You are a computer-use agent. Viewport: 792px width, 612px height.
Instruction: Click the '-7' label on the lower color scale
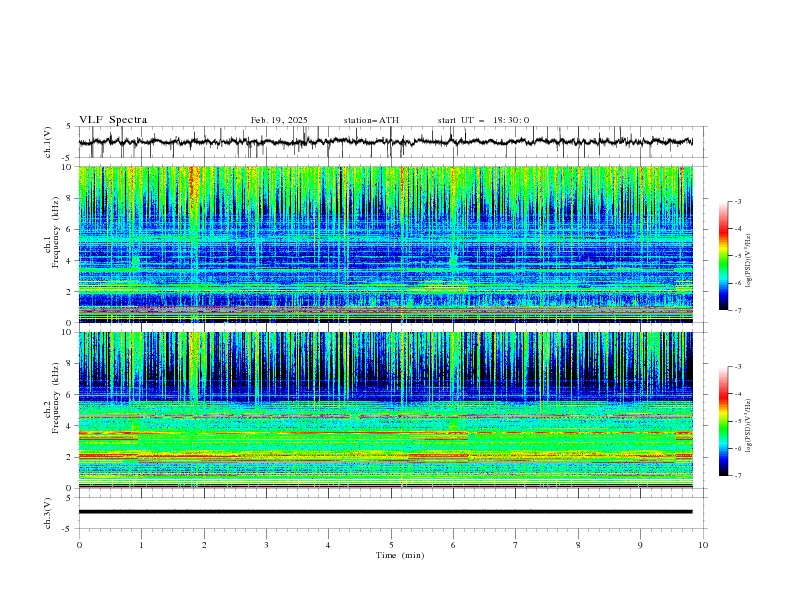[737, 476]
